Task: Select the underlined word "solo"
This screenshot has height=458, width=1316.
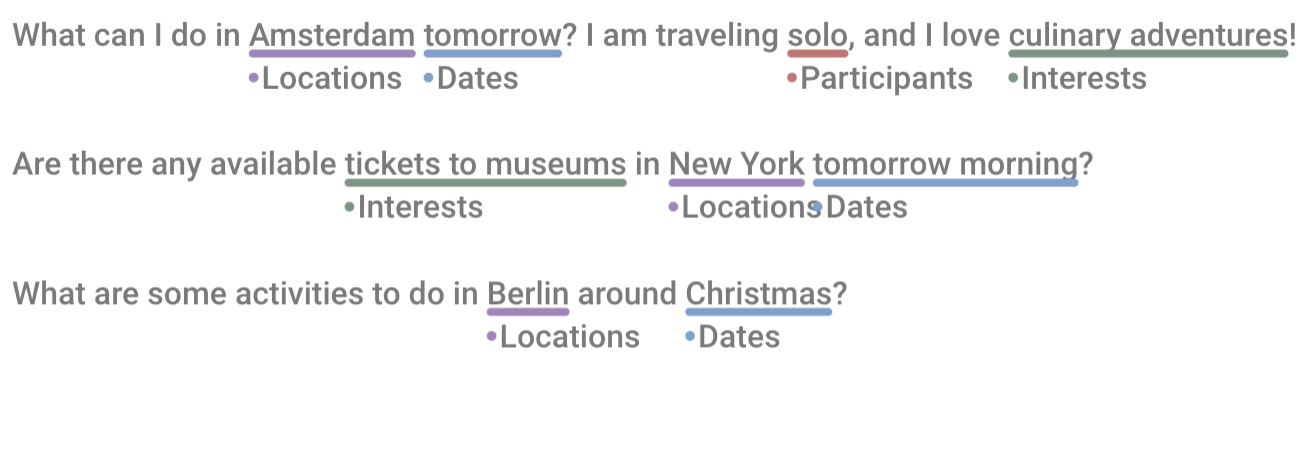Action: [x=817, y=36]
